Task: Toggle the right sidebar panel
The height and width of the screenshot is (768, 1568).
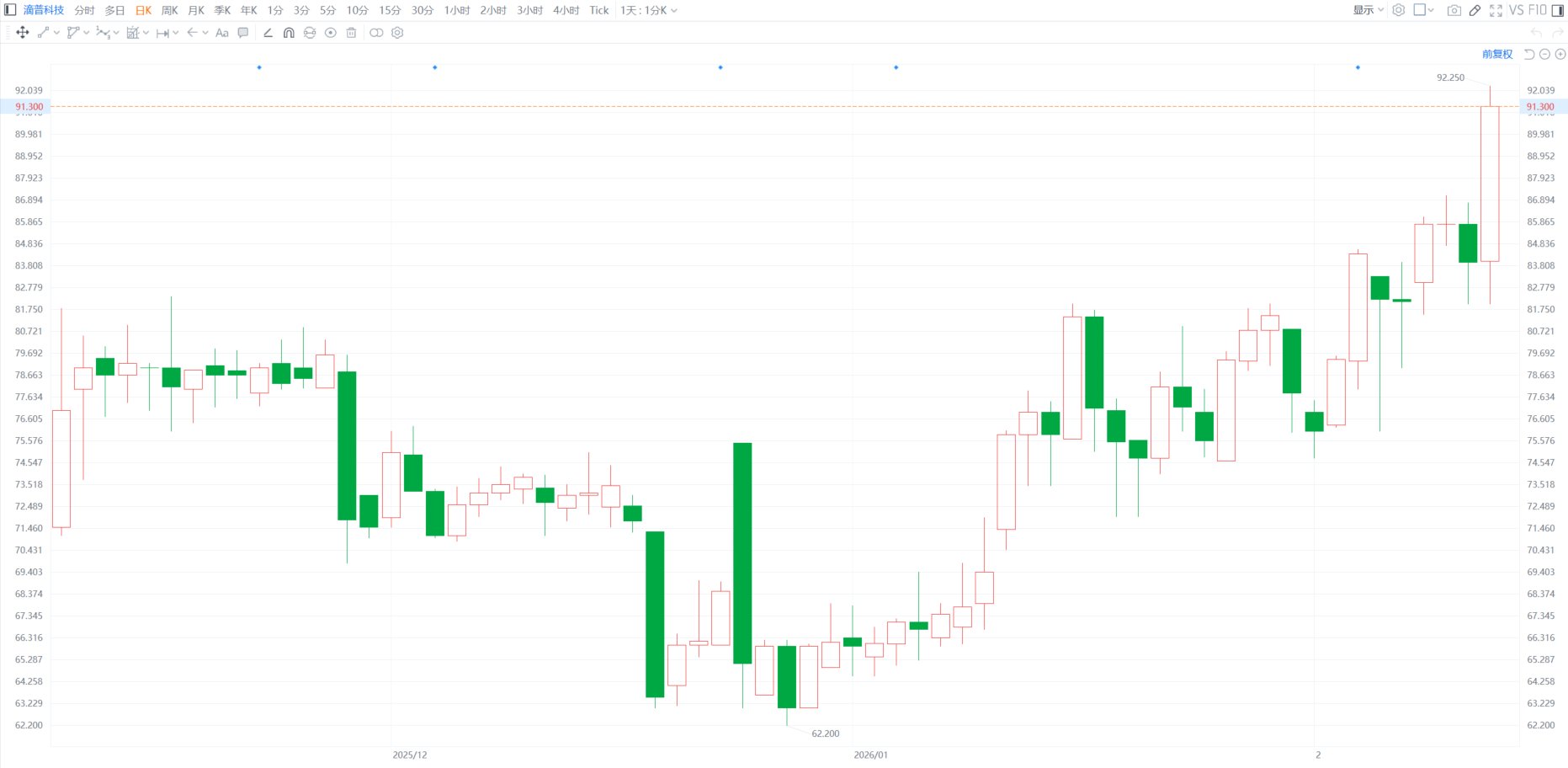Action: [1558, 10]
